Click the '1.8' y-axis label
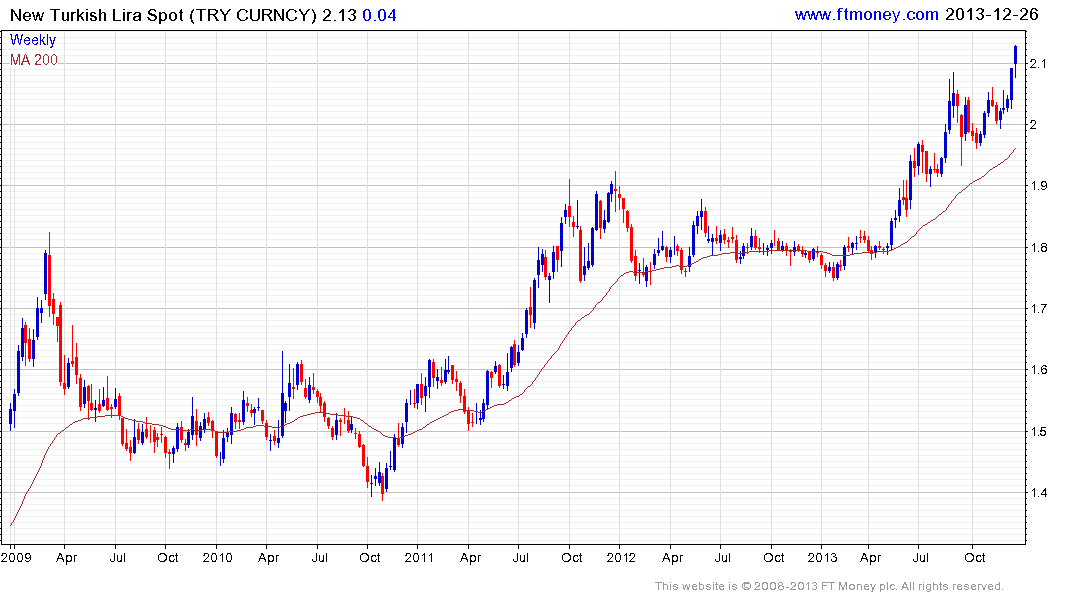The width and height of the screenshot is (1075, 600). [x=1038, y=248]
